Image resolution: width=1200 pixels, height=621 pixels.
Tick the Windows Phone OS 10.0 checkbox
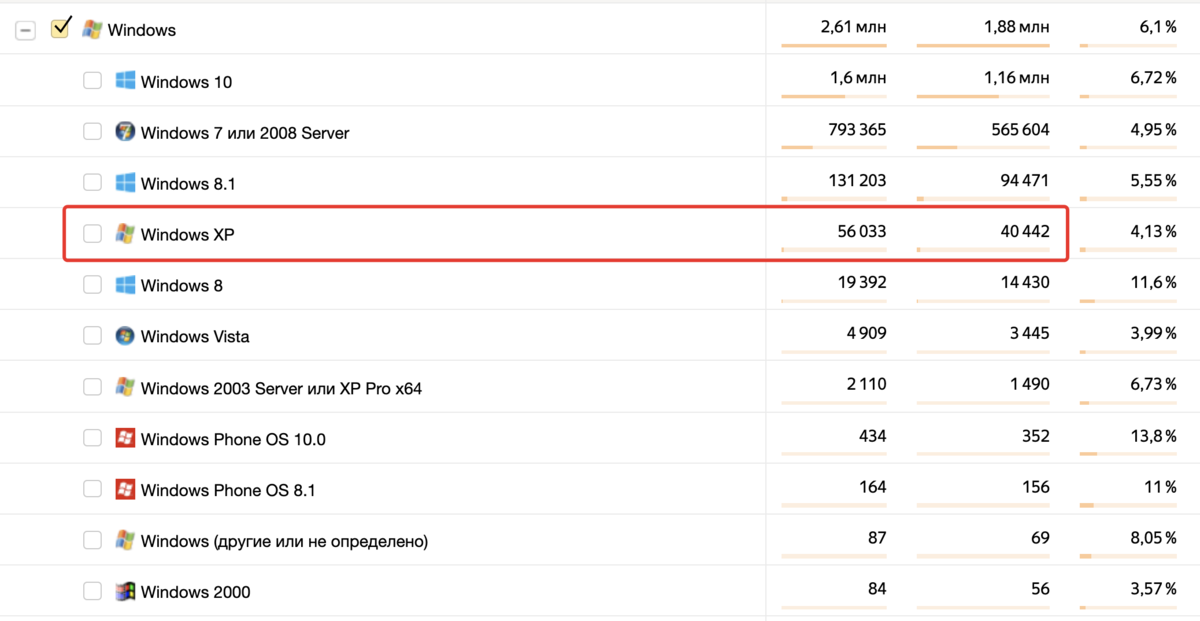pos(92,438)
